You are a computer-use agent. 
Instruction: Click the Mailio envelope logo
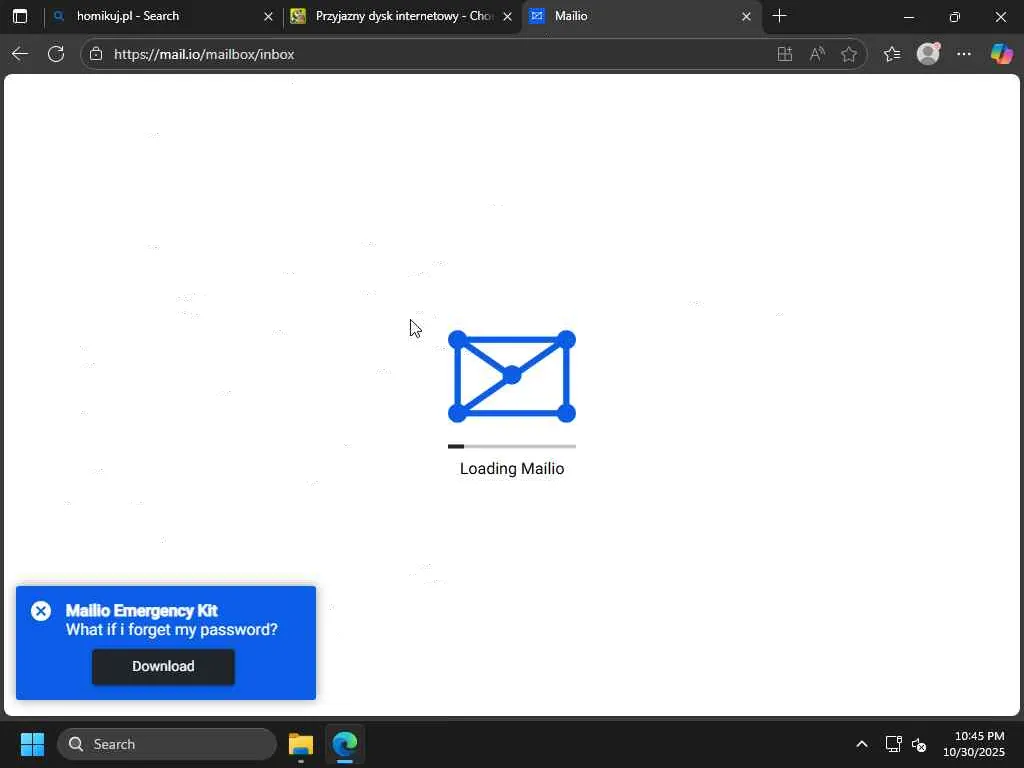(x=512, y=376)
